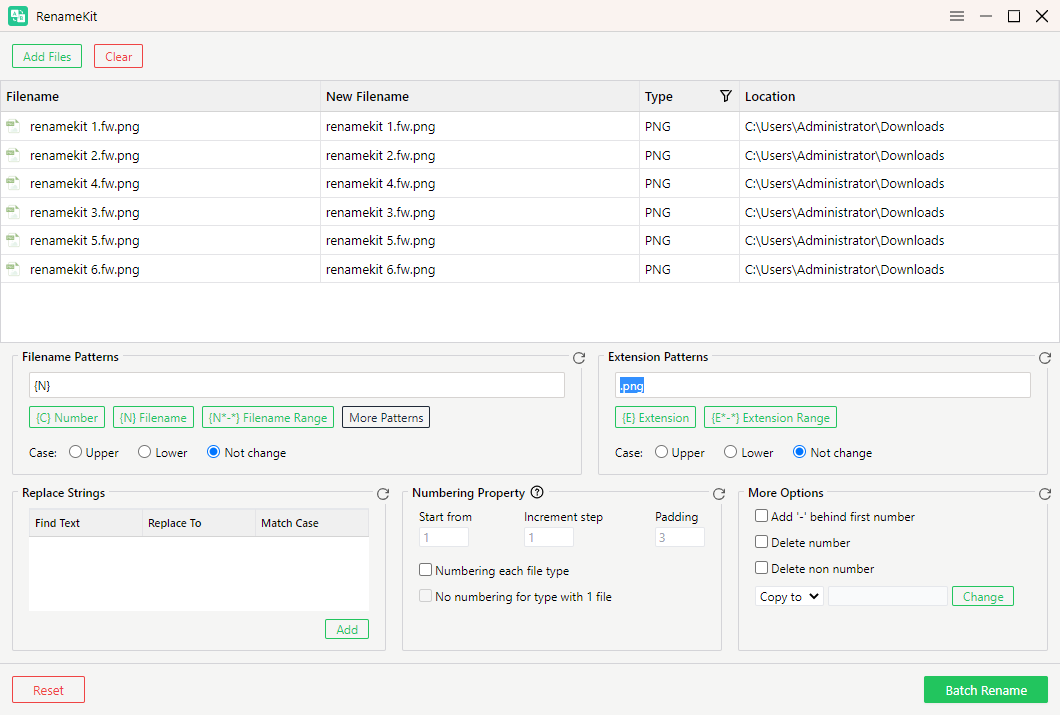This screenshot has width=1060, height=715.
Task: Click the Change button
Action: (x=983, y=596)
